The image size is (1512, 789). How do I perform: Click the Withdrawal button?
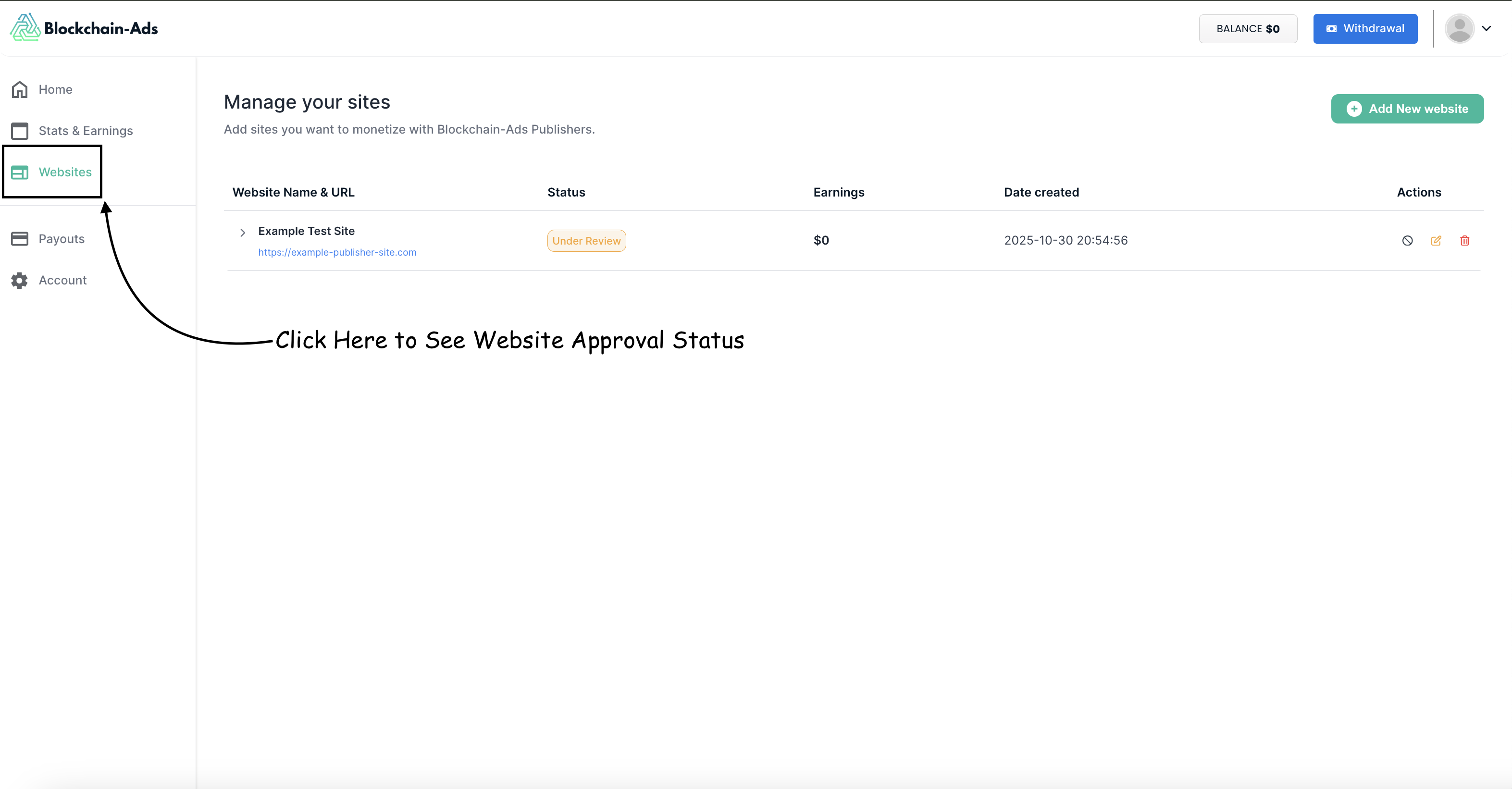click(1364, 28)
